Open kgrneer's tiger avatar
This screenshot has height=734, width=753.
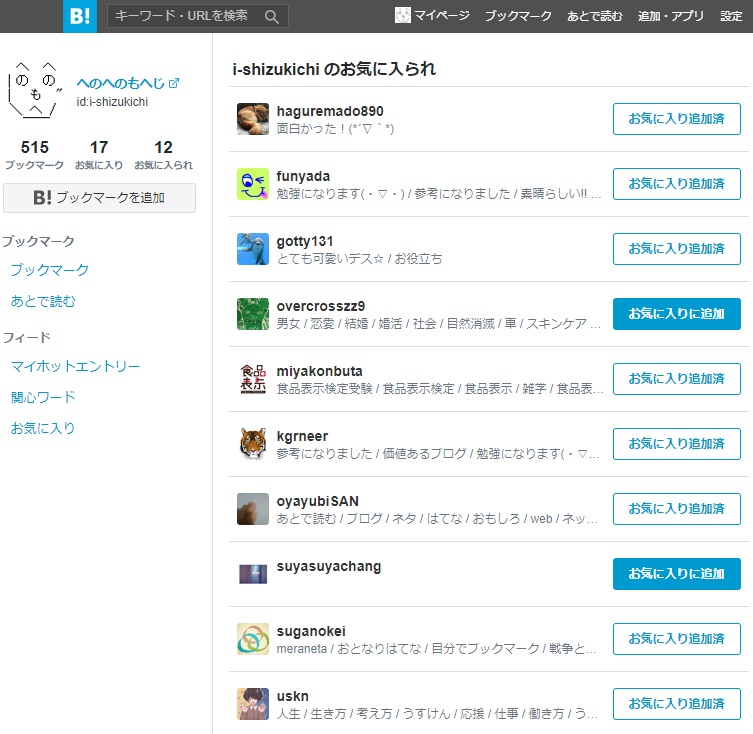click(253, 444)
